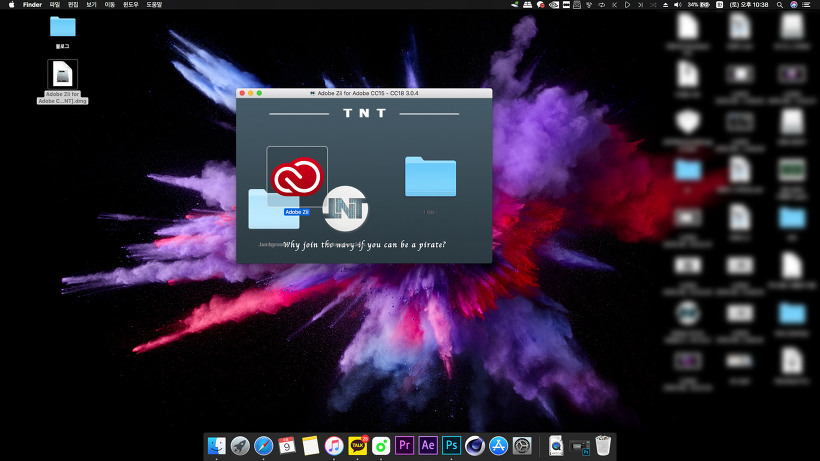The image size is (820, 461).
Task: Launch Launchpad rocket icon in Dock
Action: point(240,446)
